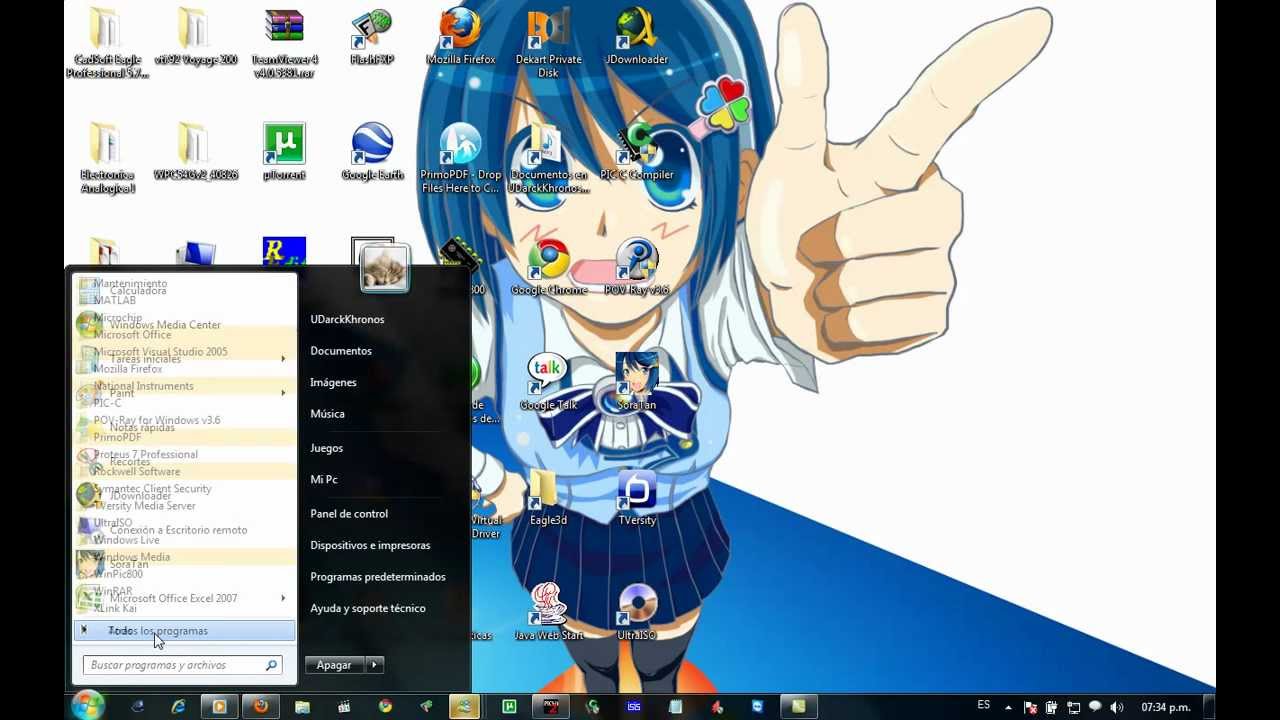
Task: Show hidden system tray icons
Action: click(x=1009, y=707)
